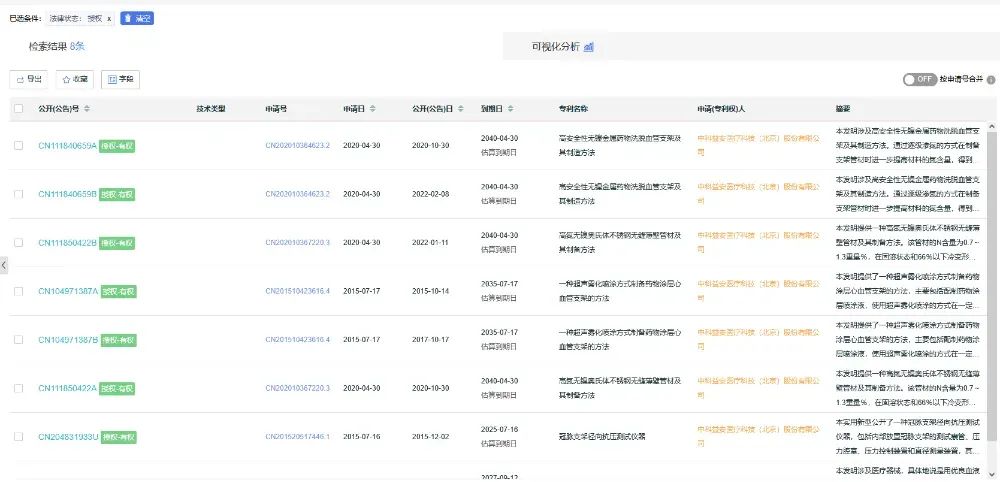Expand the collapsed left side panel arrow
Image resolution: width=1000 pixels, height=482 pixels.
click(3, 265)
